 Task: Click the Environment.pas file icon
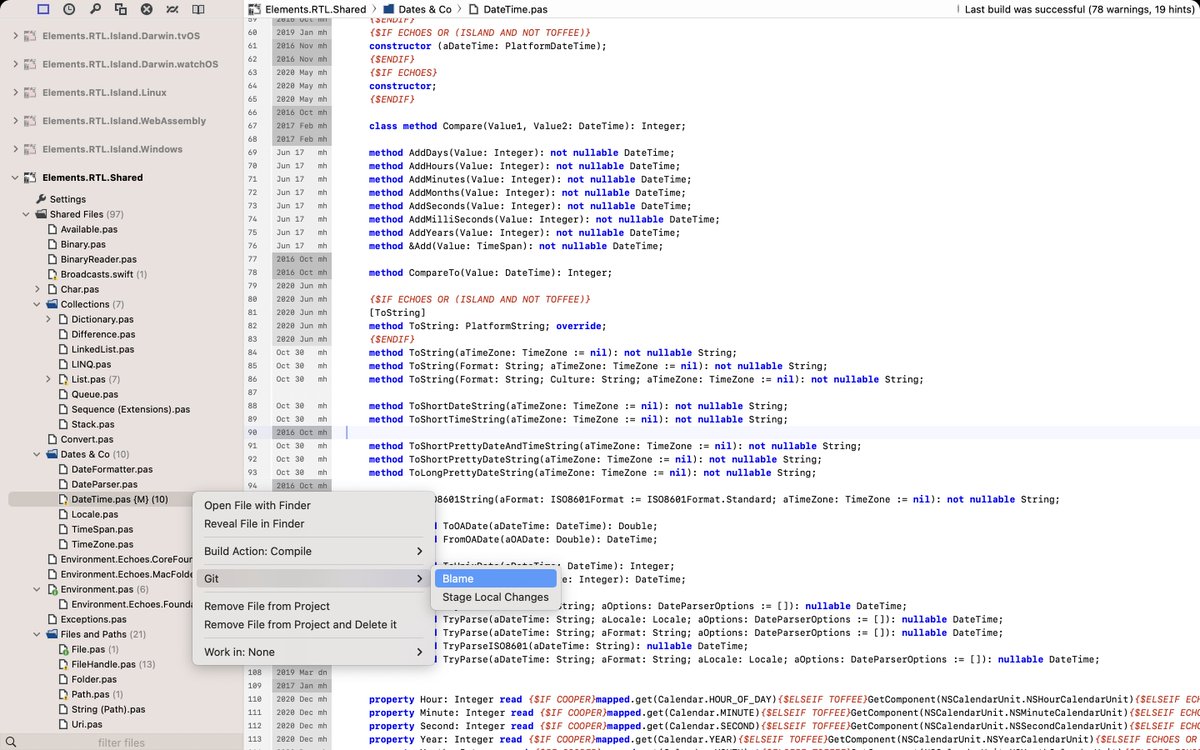click(52, 589)
